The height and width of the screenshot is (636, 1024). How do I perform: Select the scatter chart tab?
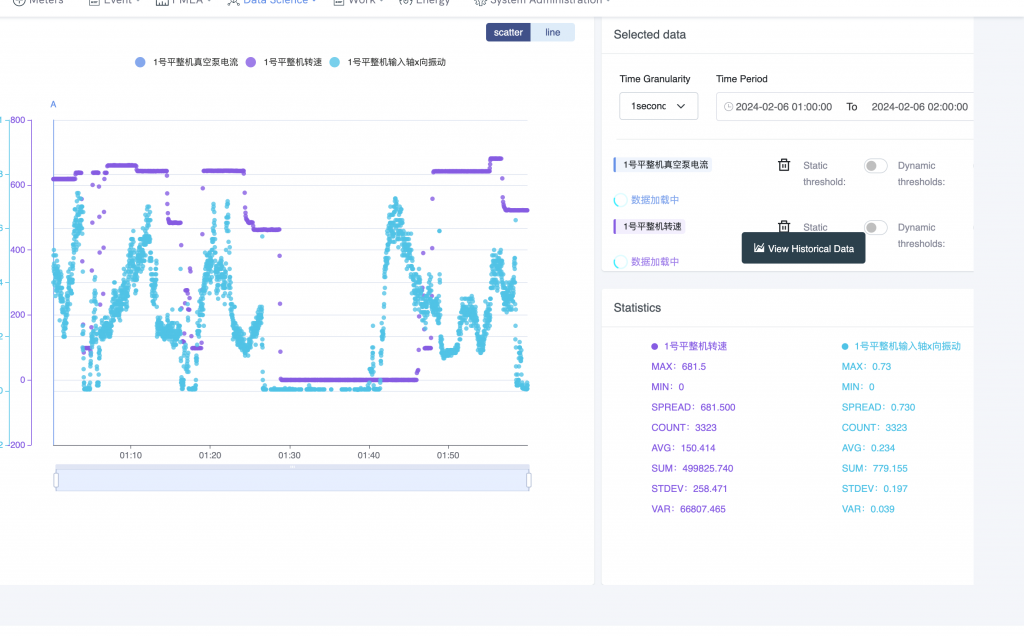(508, 33)
